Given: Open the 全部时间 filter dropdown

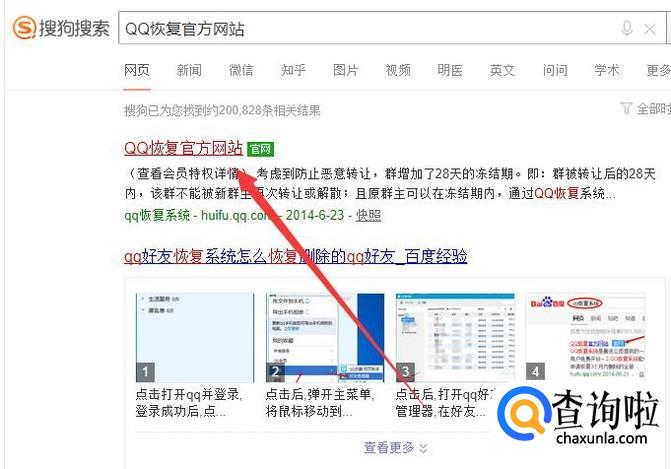Looking at the screenshot, I should pyautogui.click(x=646, y=109).
